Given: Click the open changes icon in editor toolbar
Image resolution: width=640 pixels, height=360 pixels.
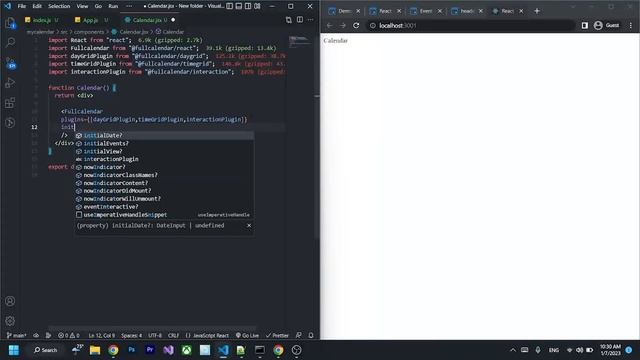Looking at the screenshot, I should point(289,20).
